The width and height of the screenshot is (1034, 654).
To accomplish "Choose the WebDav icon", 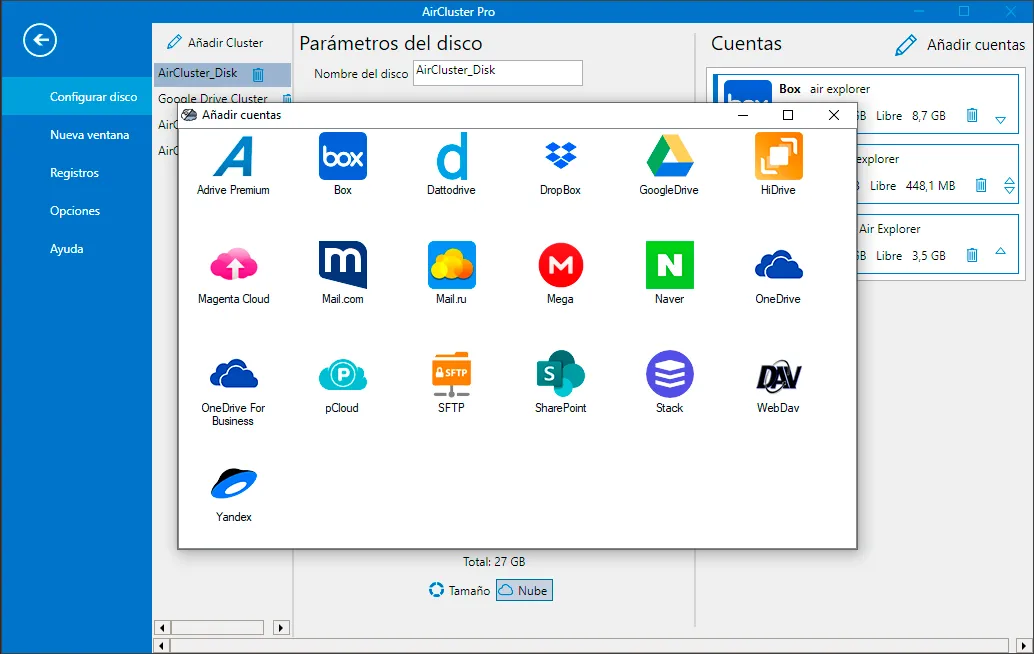I will (x=779, y=376).
